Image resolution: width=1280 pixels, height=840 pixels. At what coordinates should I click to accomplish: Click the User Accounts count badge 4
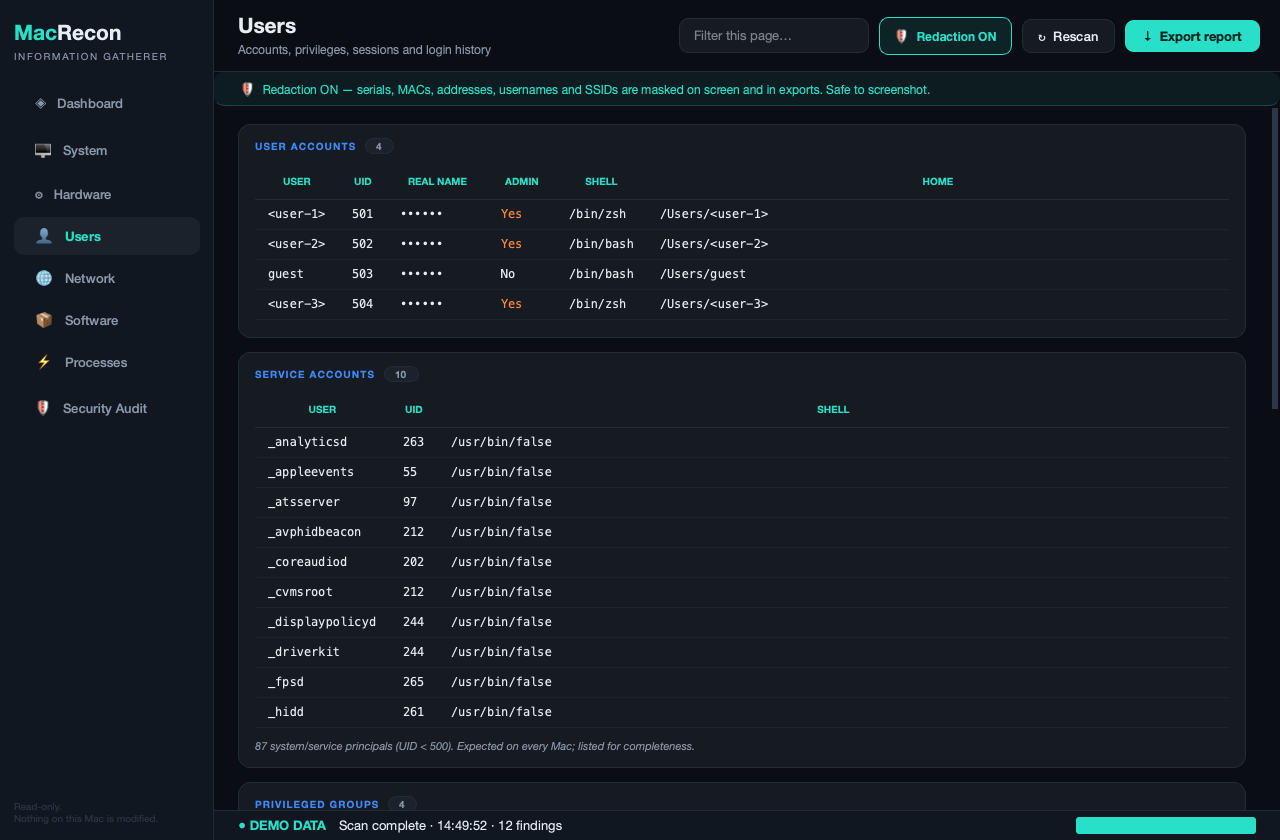pos(378,146)
